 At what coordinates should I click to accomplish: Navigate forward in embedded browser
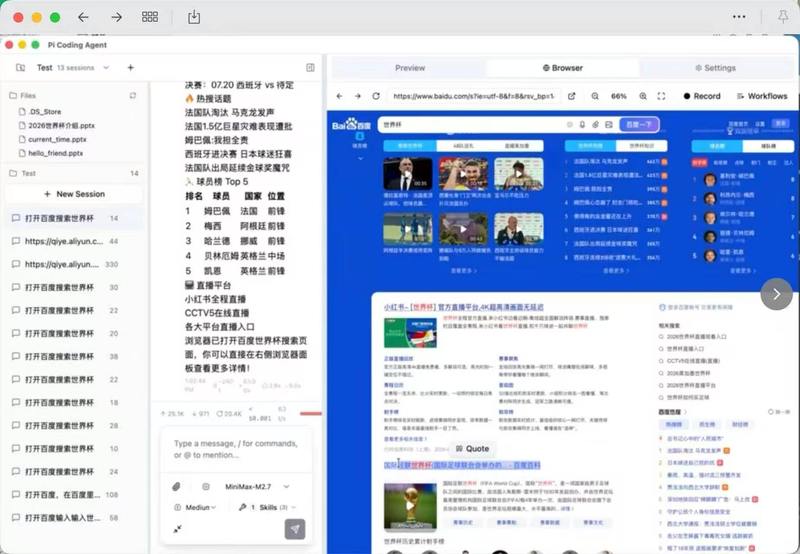pyautogui.click(x=358, y=96)
